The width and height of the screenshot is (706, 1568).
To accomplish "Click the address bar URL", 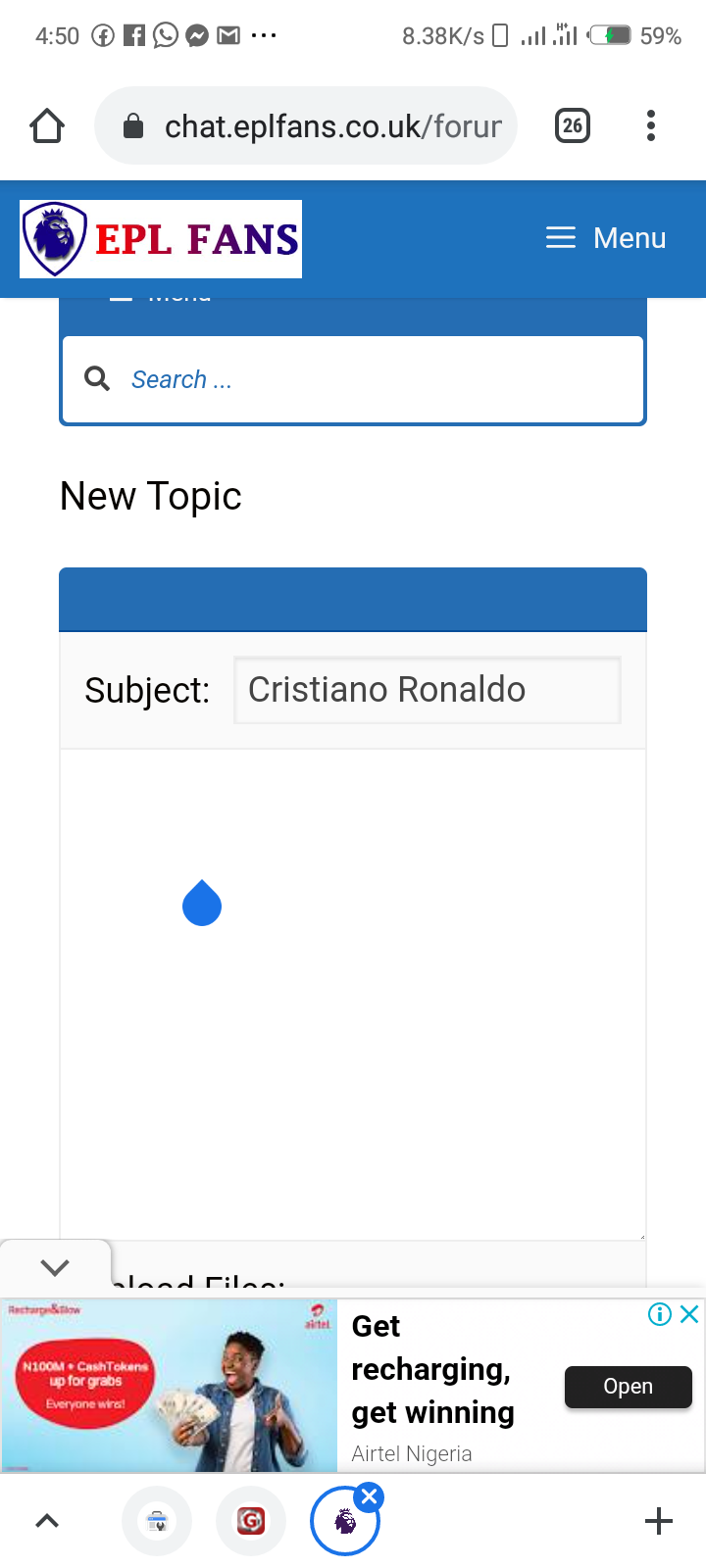I will point(332,126).
